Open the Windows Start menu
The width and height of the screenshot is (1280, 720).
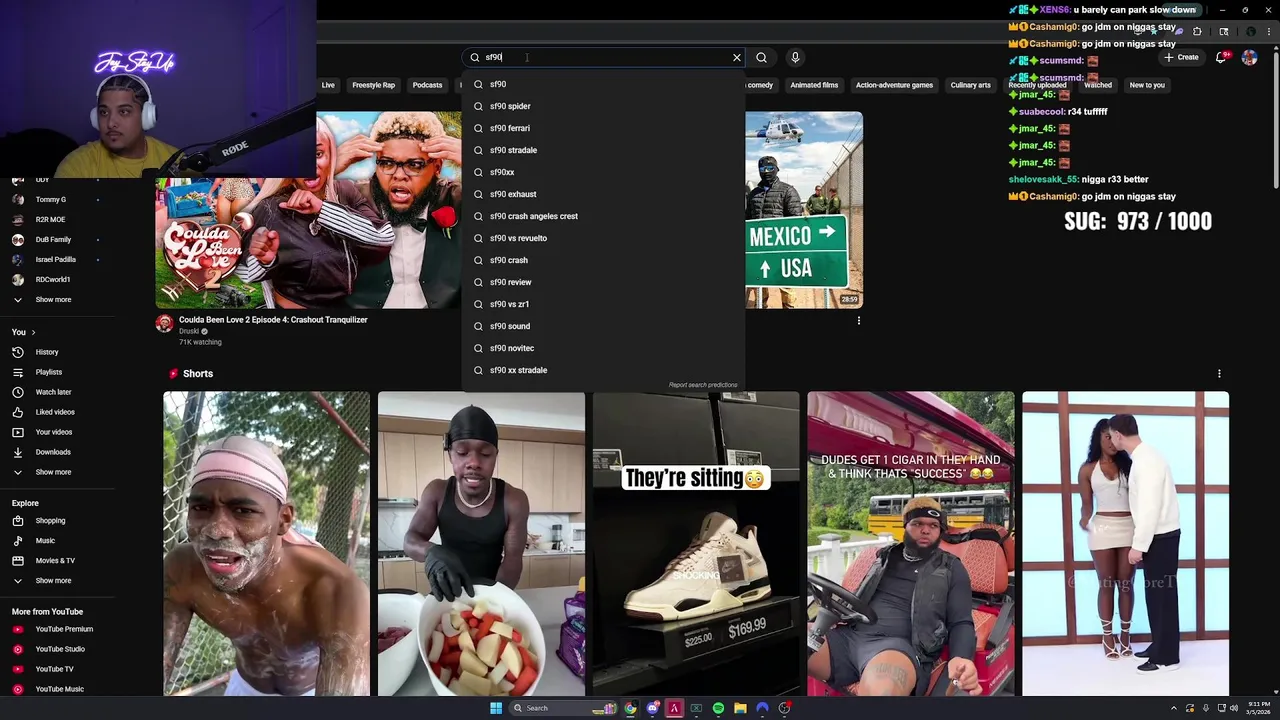pyautogui.click(x=495, y=708)
